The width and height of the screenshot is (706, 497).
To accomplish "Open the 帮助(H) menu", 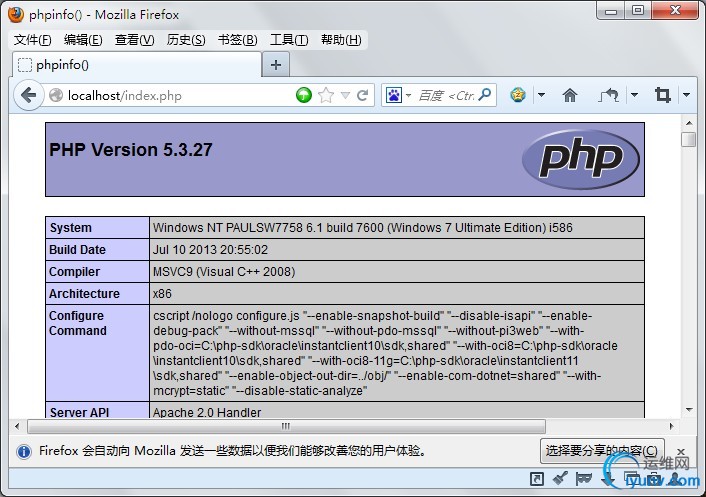I will pos(341,40).
